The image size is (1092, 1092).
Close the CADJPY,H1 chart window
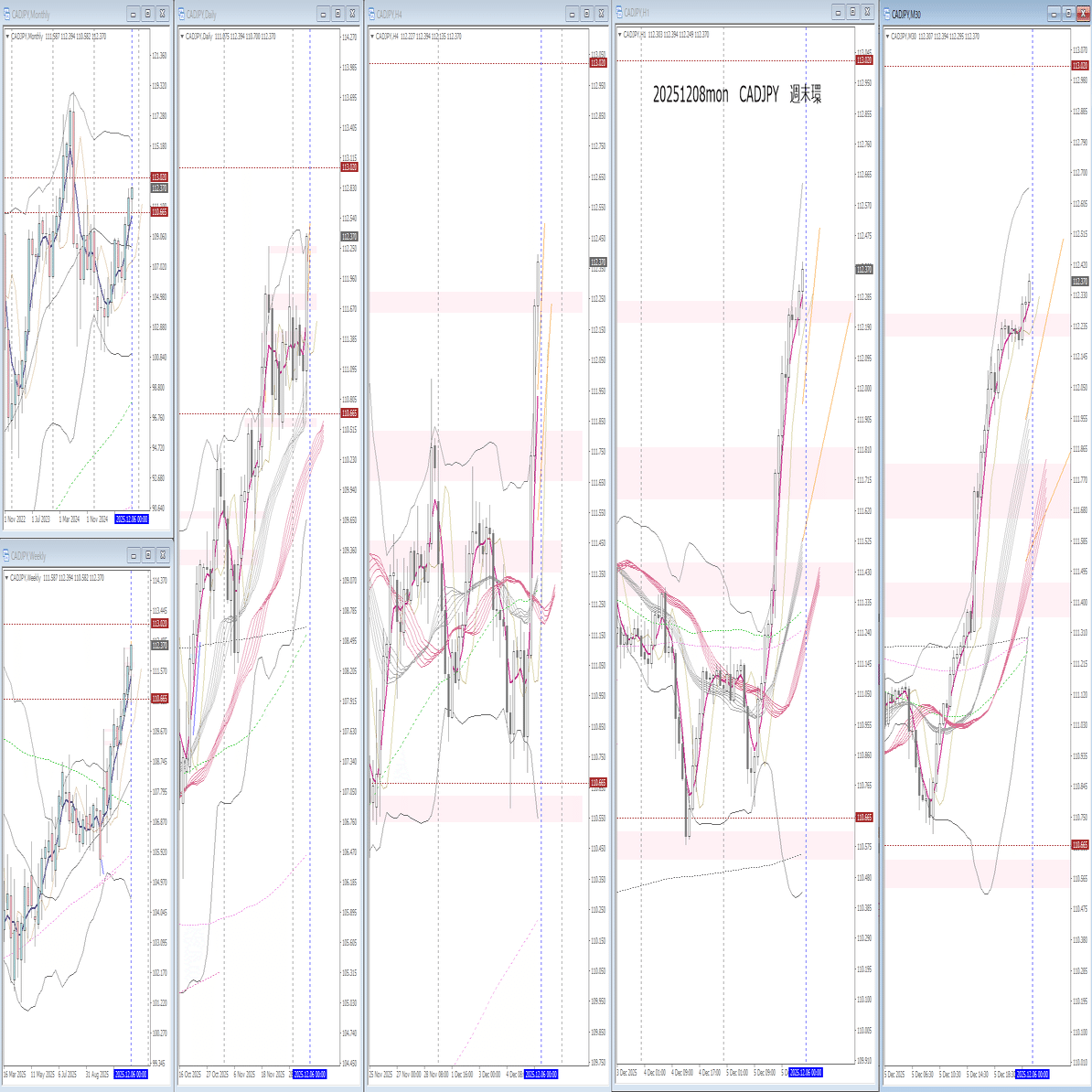point(868,12)
